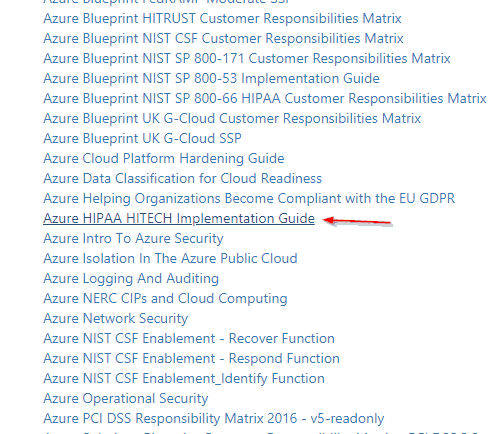Open Azure Isolation In The Azure Public Cloud

[170, 259]
